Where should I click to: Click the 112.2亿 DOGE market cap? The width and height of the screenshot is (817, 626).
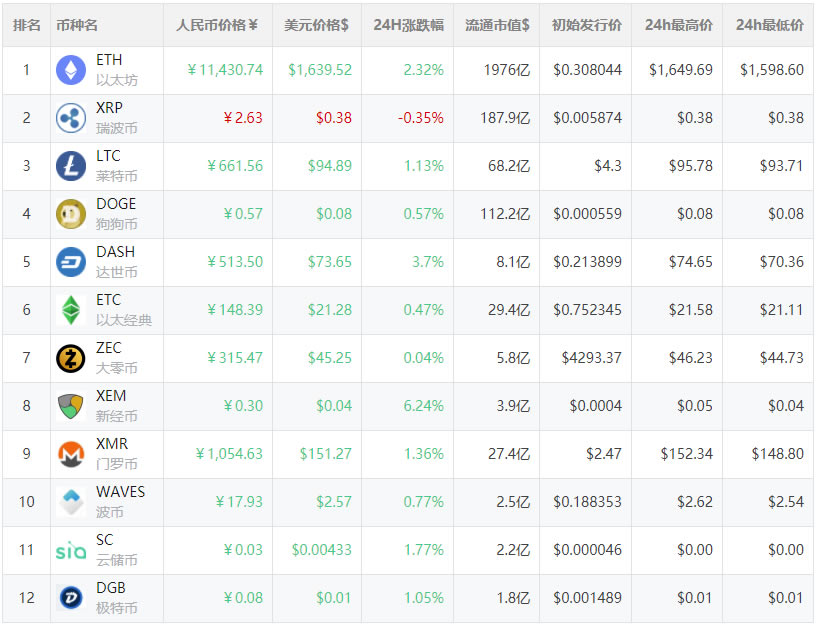coord(505,214)
